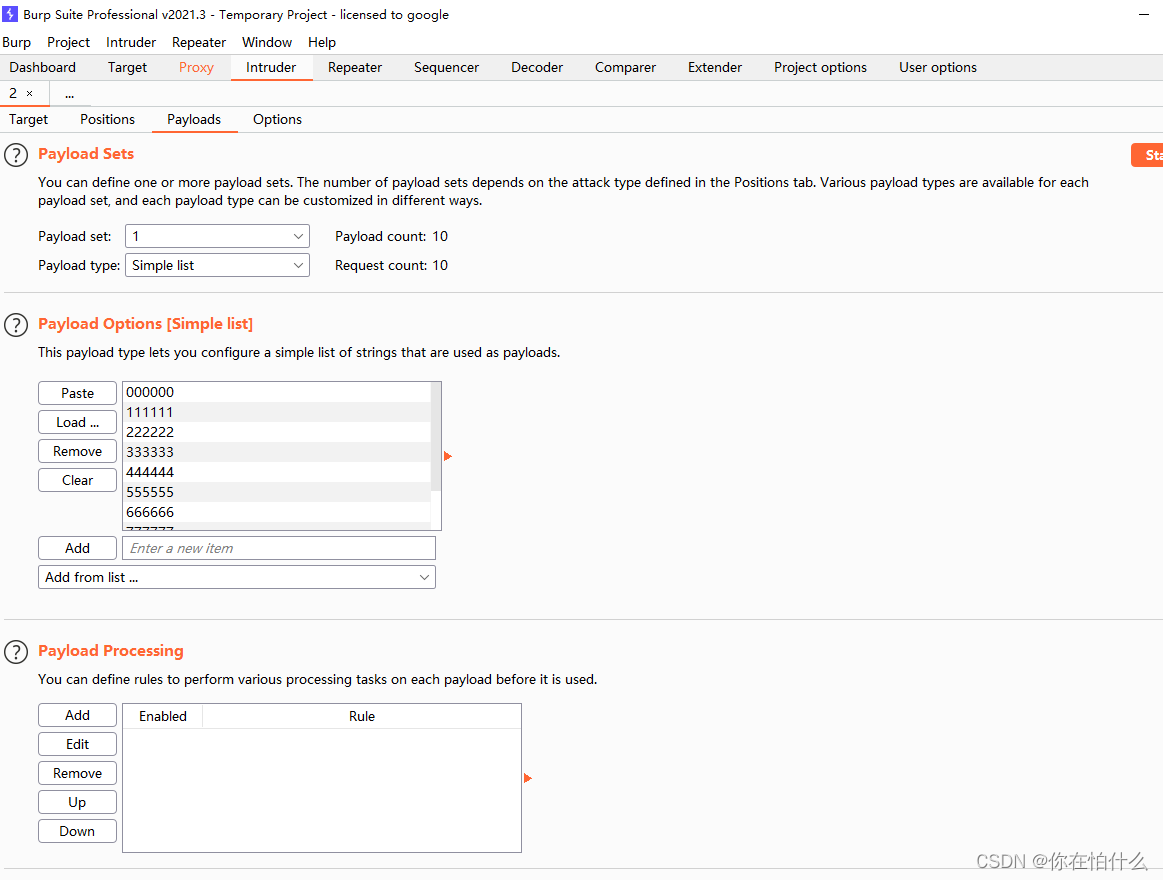Click the Edit rule button
The width and height of the screenshot is (1163, 880).
(77, 744)
